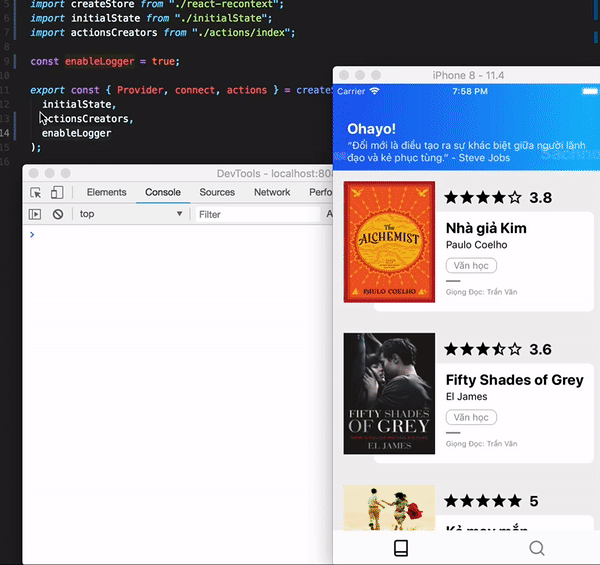The width and height of the screenshot is (600, 565).
Task: Show the console sidebar icon
Action: pyautogui.click(x=35, y=214)
